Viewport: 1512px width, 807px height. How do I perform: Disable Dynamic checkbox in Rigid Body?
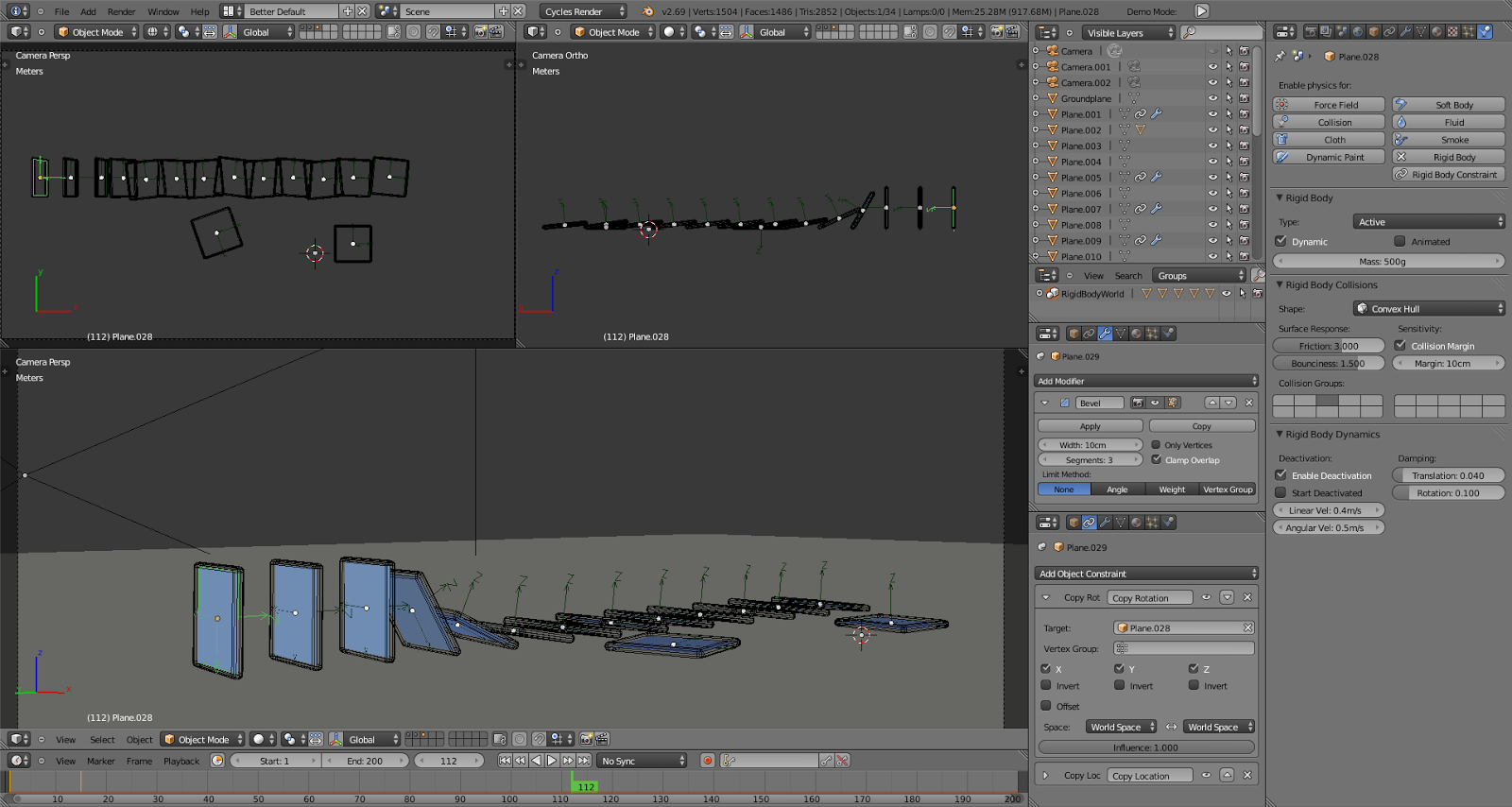point(1281,241)
